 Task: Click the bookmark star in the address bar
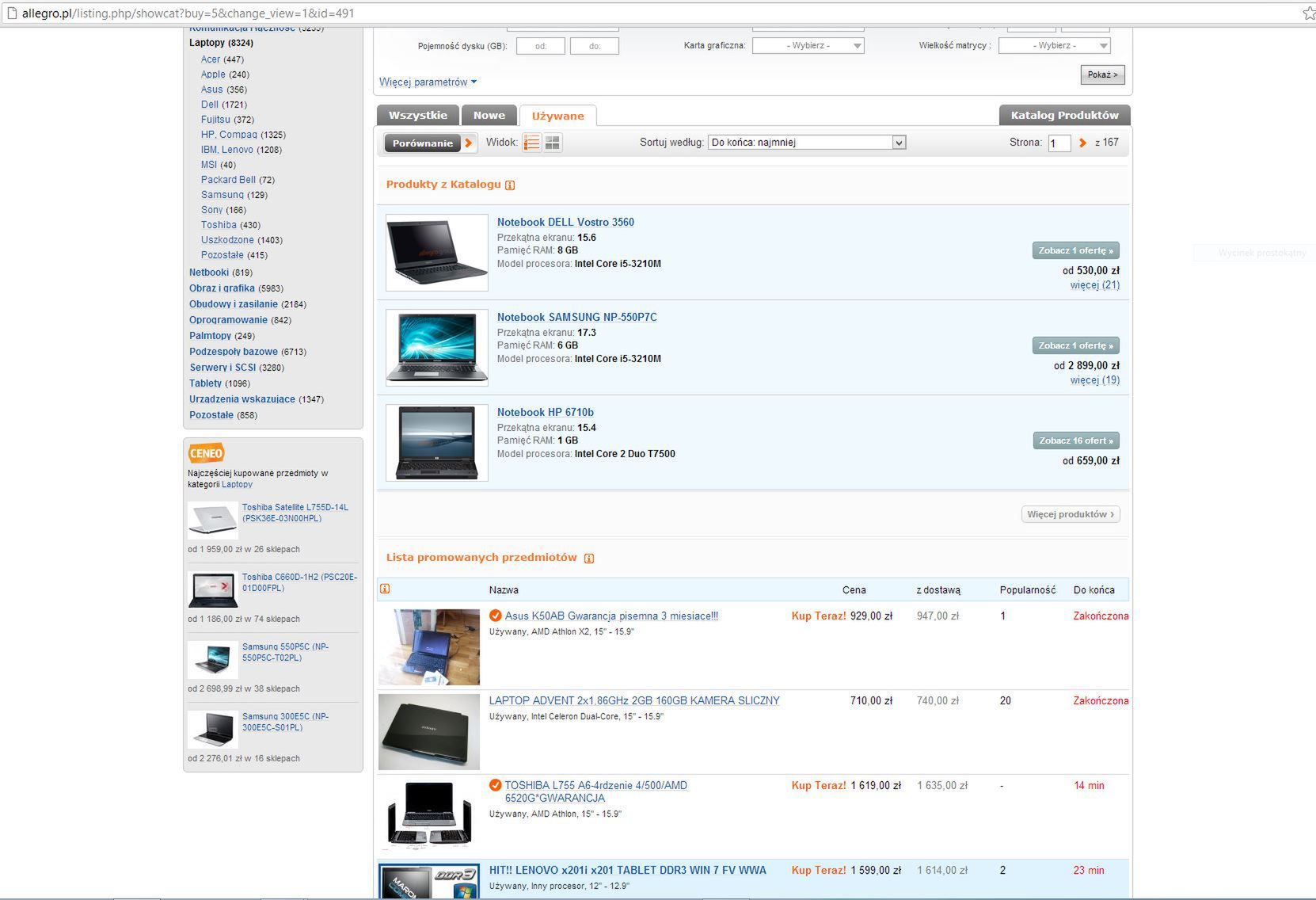[1309, 13]
